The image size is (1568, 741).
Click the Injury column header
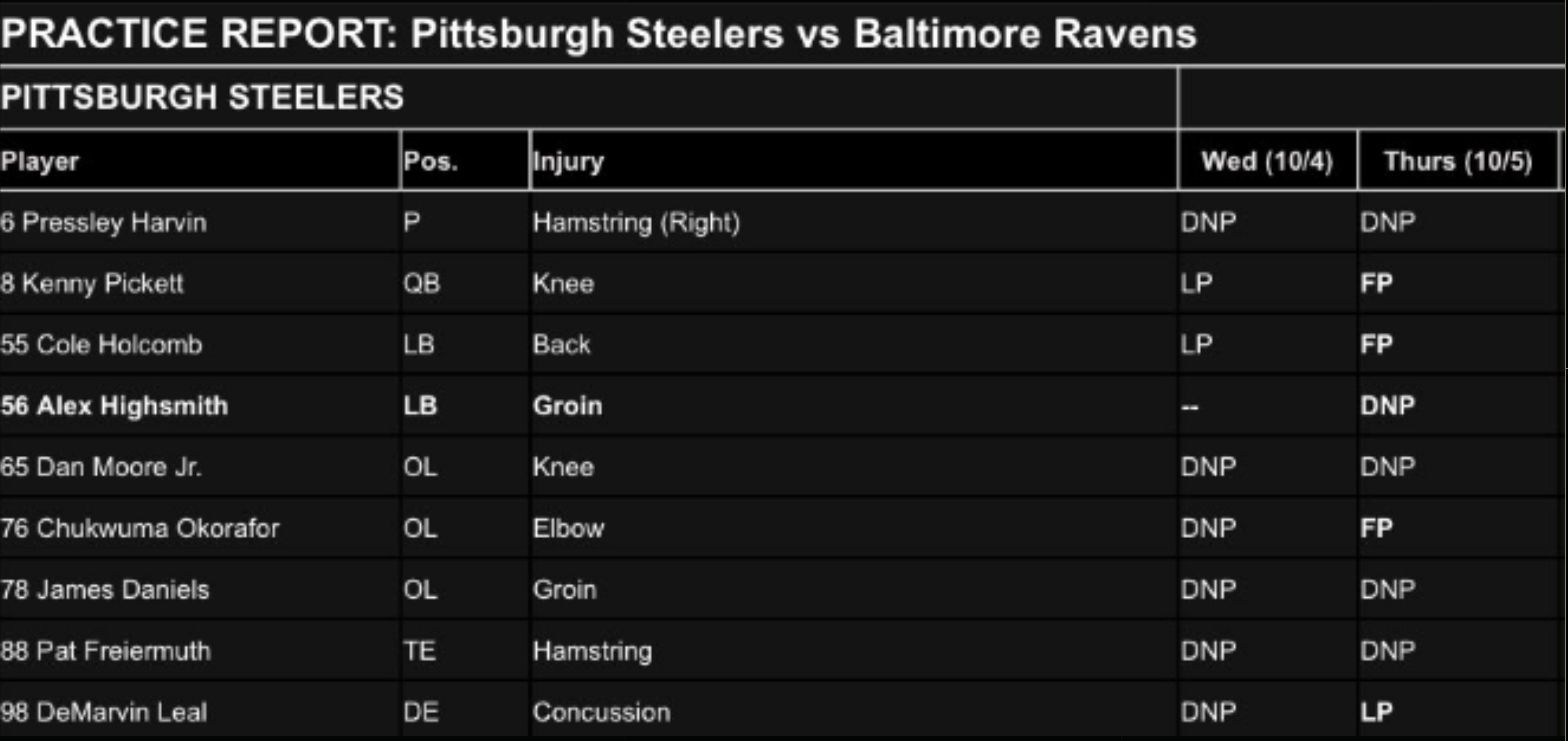(x=568, y=162)
